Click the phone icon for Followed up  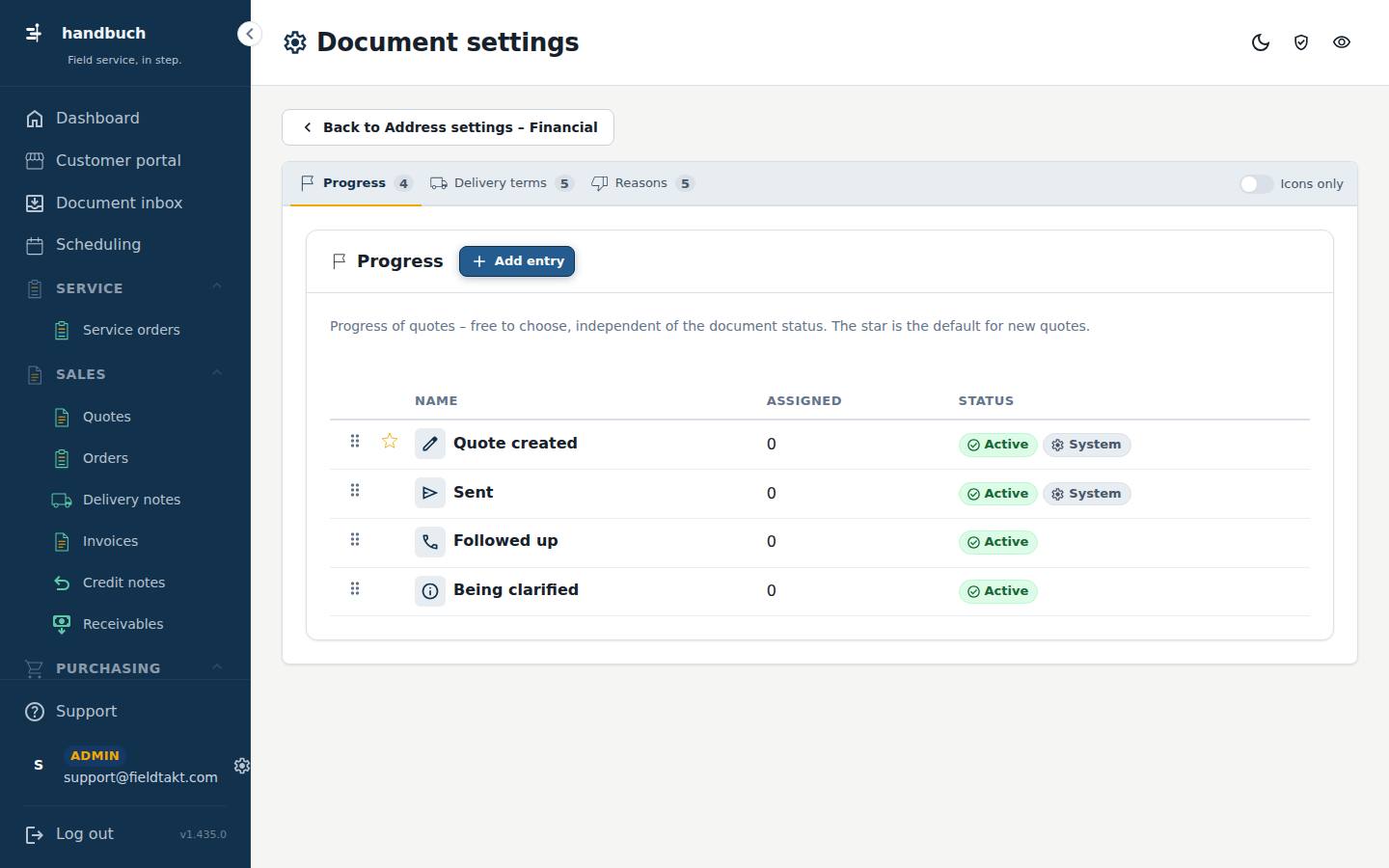[x=430, y=542]
